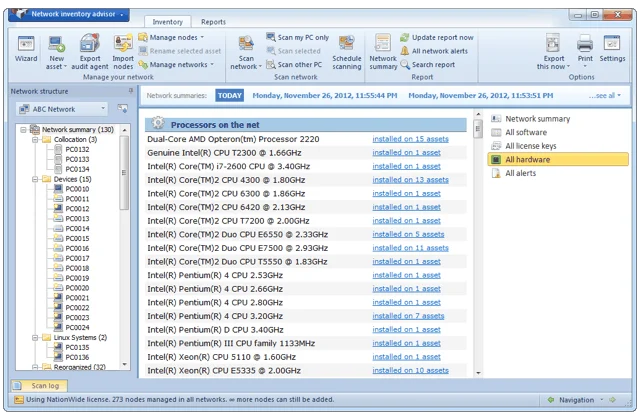Open Export this now dropdown arrow
The width and height of the screenshot is (640, 420).
pos(568,67)
